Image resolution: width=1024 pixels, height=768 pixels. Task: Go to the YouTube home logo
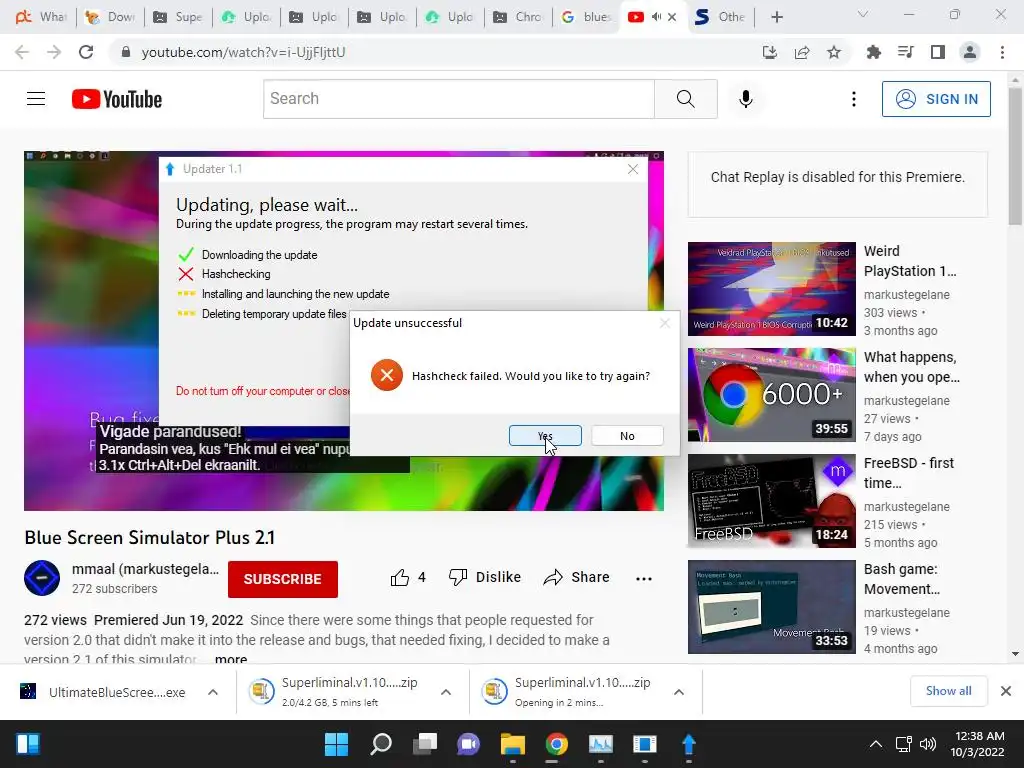[x=117, y=99]
